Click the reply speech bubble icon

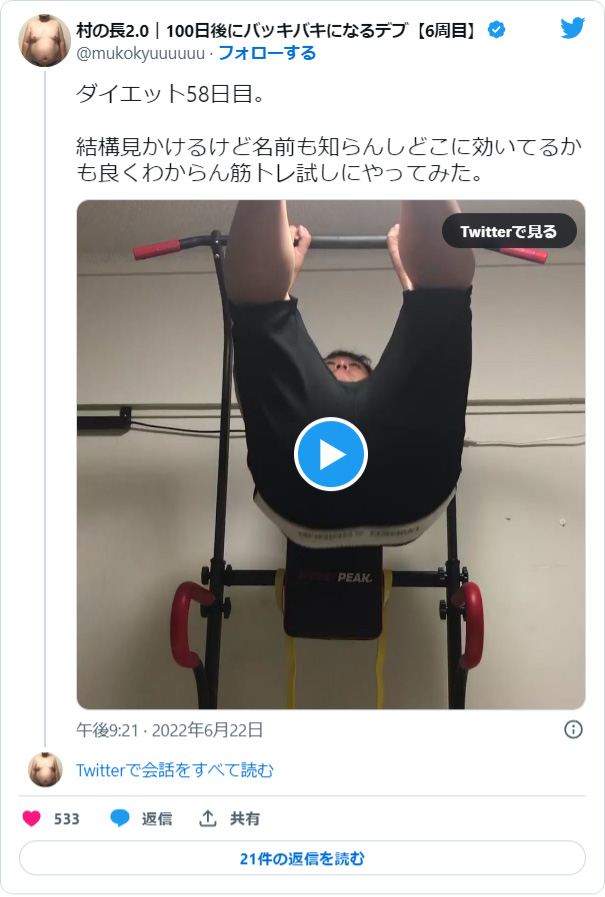click(x=120, y=819)
